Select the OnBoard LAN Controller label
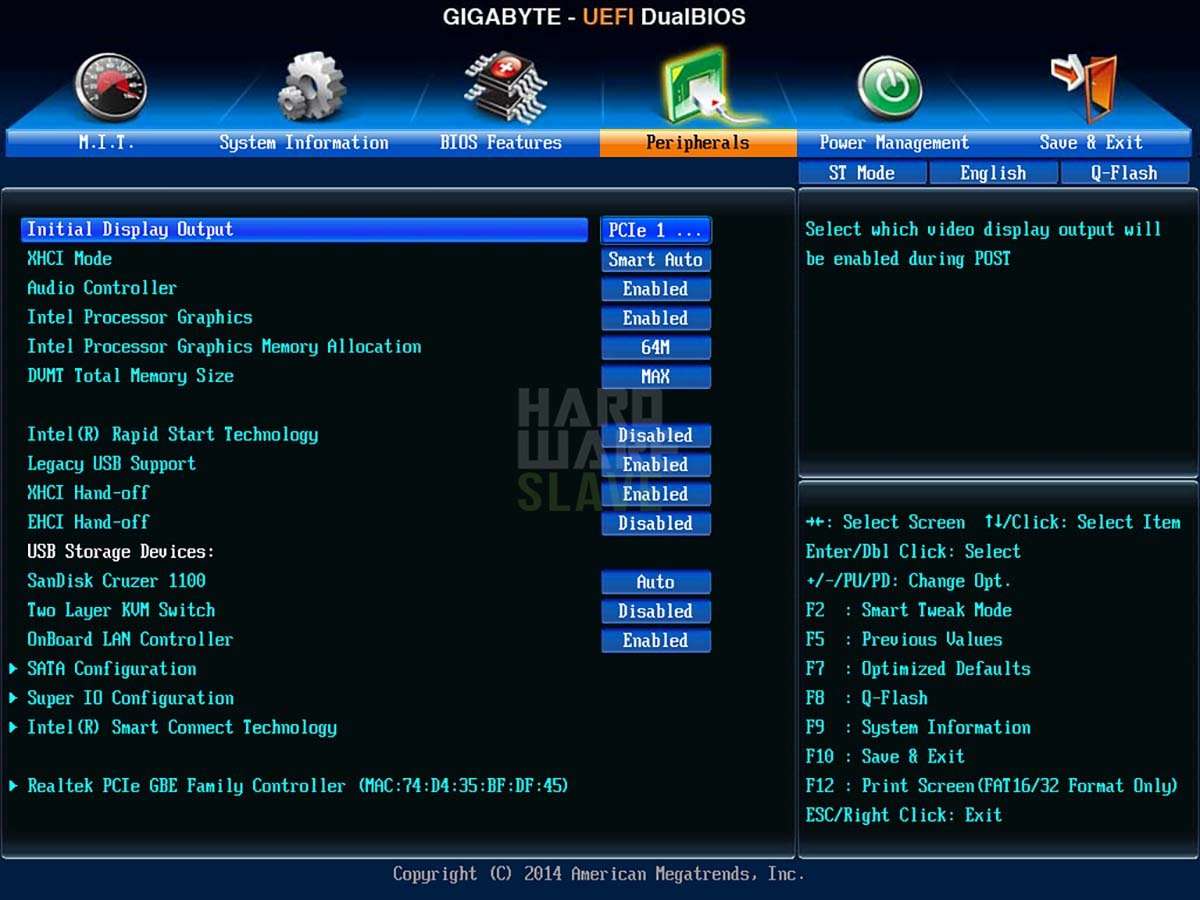 click(130, 639)
